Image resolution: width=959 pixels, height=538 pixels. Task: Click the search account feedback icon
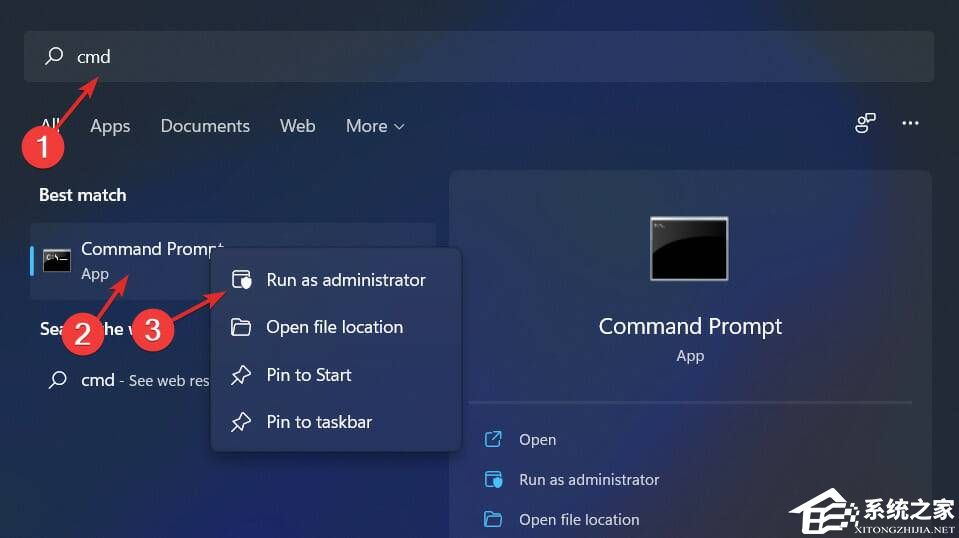tap(865, 123)
